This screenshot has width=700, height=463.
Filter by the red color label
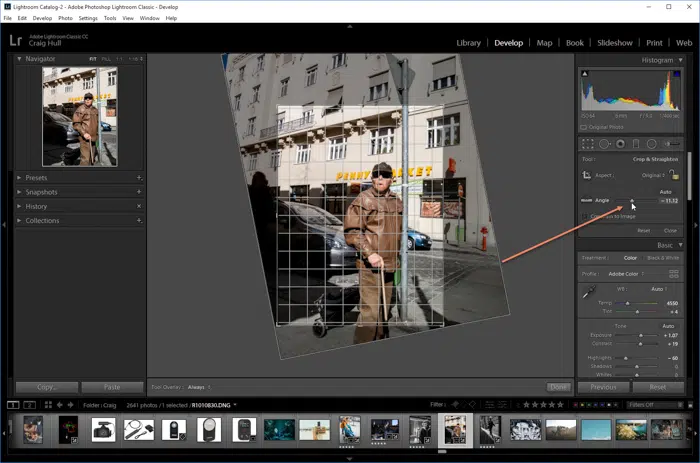point(575,405)
